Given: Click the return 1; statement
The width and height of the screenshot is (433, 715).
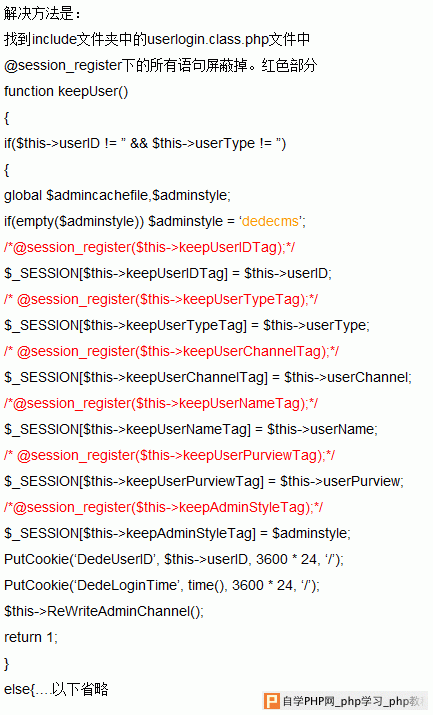Looking at the screenshot, I should (x=31, y=637).
